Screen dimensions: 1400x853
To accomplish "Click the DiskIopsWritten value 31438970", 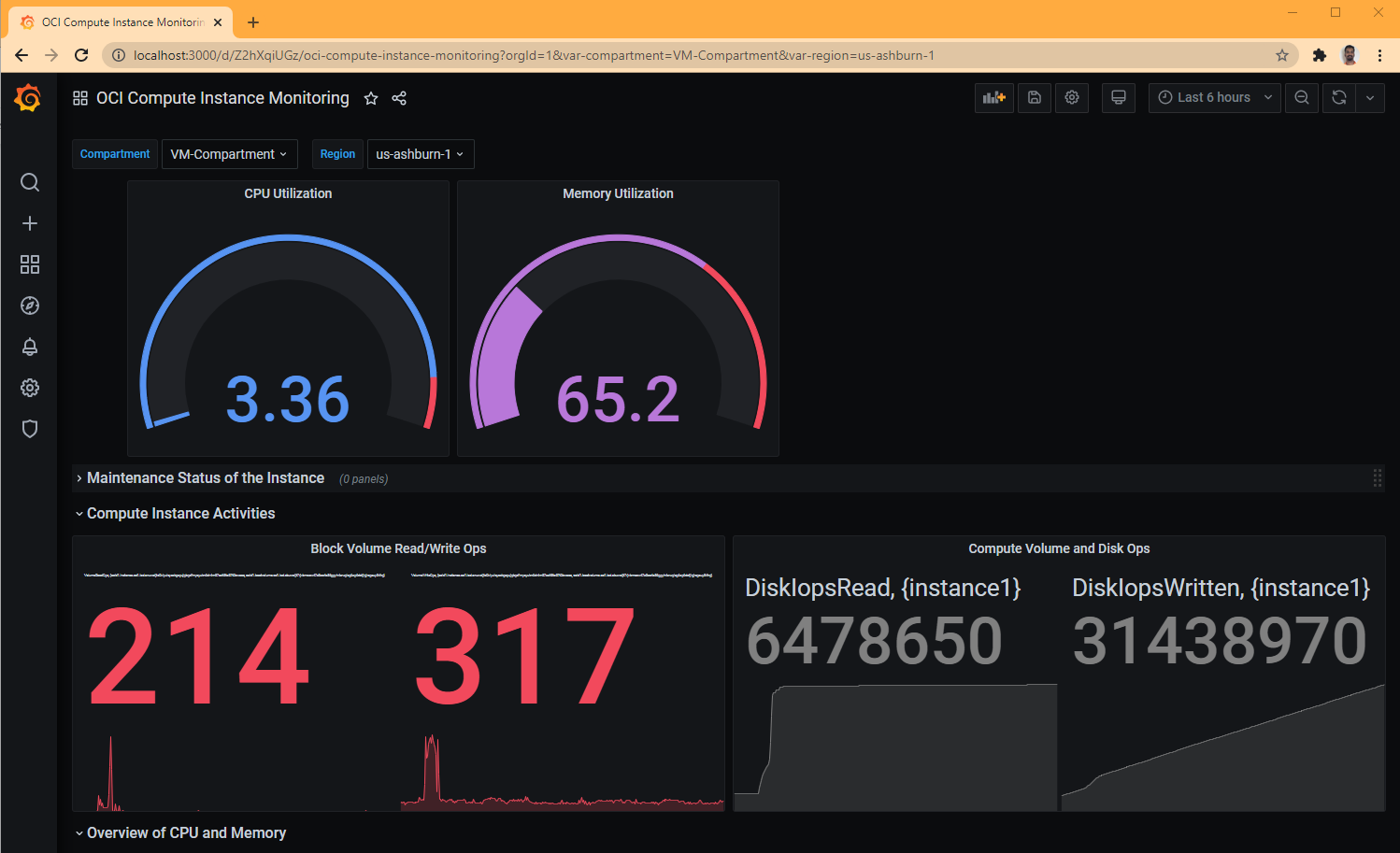I will pyautogui.click(x=1220, y=641).
